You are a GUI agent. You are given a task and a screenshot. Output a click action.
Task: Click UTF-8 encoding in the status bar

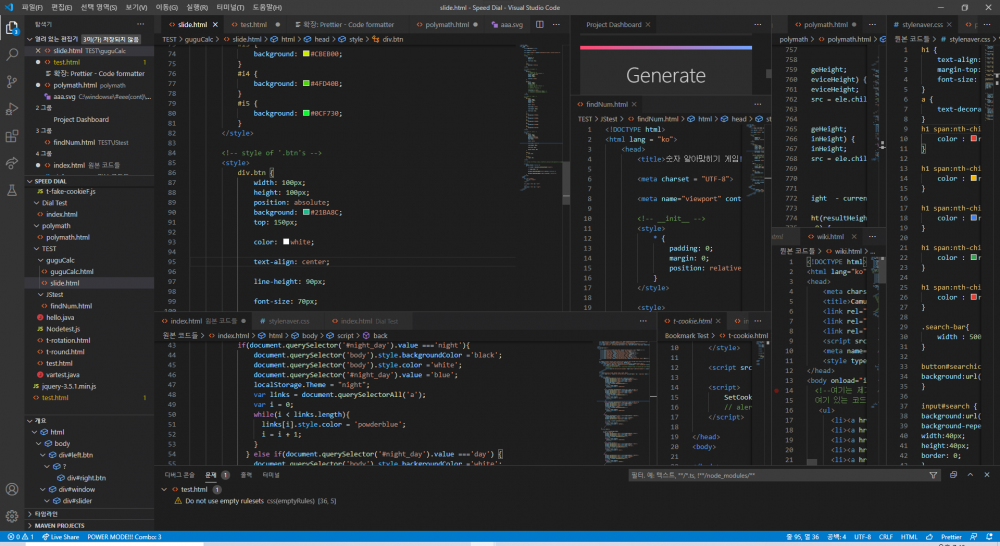point(862,537)
